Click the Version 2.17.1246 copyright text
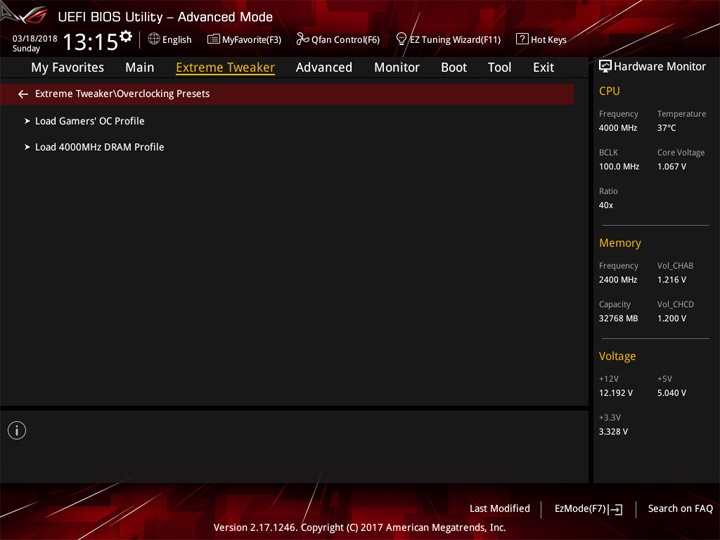This screenshot has width=720, height=540. [360, 527]
